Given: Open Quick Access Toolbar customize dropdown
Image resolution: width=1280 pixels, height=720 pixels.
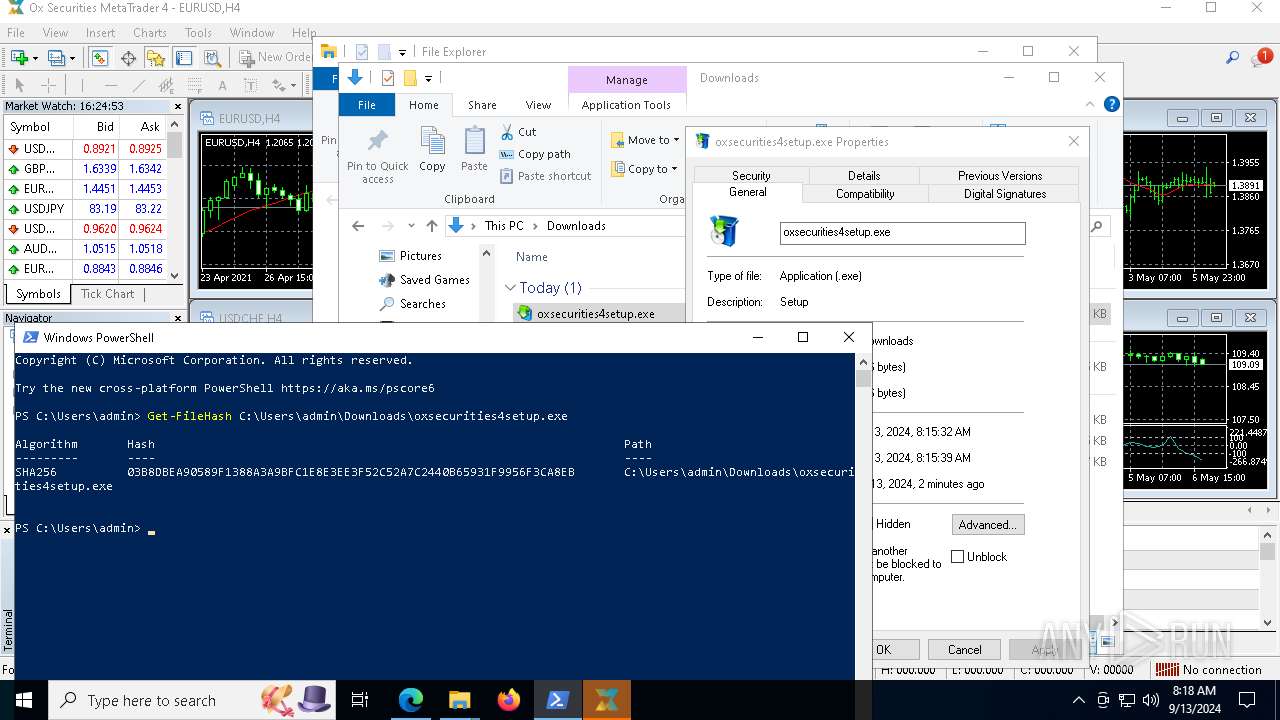Looking at the screenshot, I should (428, 78).
